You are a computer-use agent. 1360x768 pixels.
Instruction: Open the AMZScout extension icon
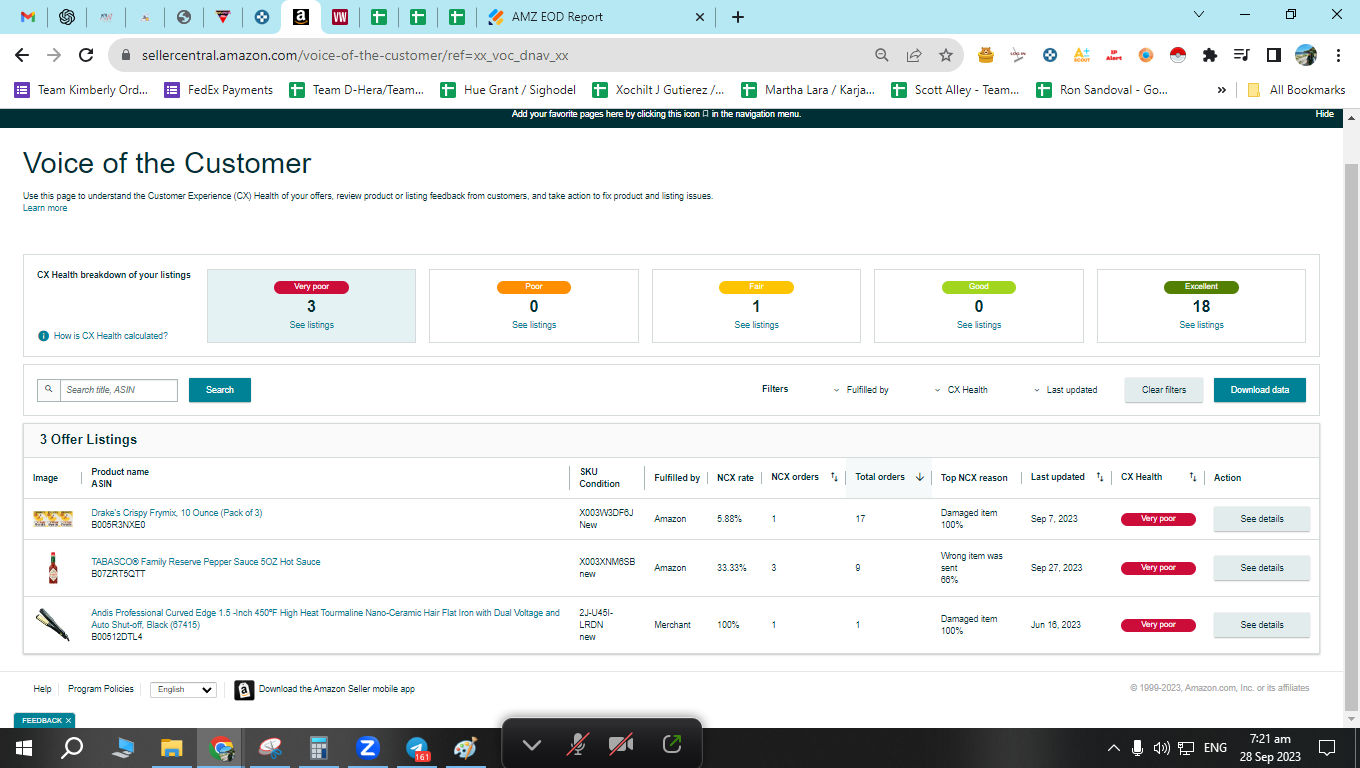coord(1082,55)
